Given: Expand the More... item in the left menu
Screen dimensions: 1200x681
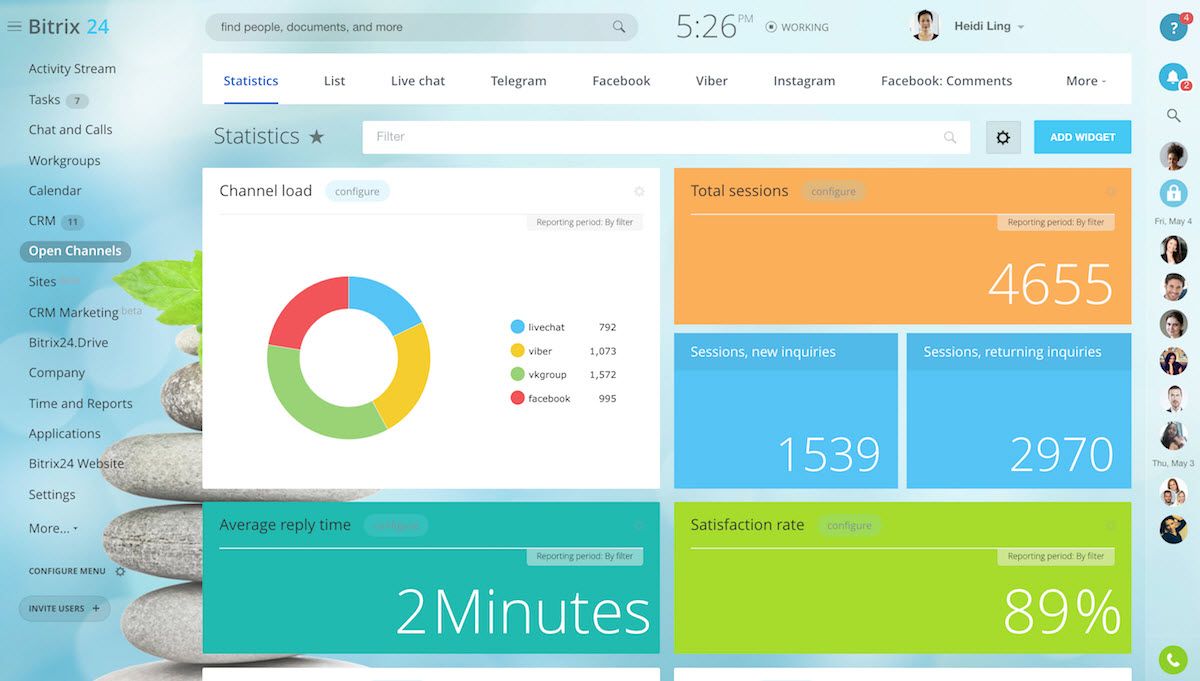Looking at the screenshot, I should coord(51,526).
